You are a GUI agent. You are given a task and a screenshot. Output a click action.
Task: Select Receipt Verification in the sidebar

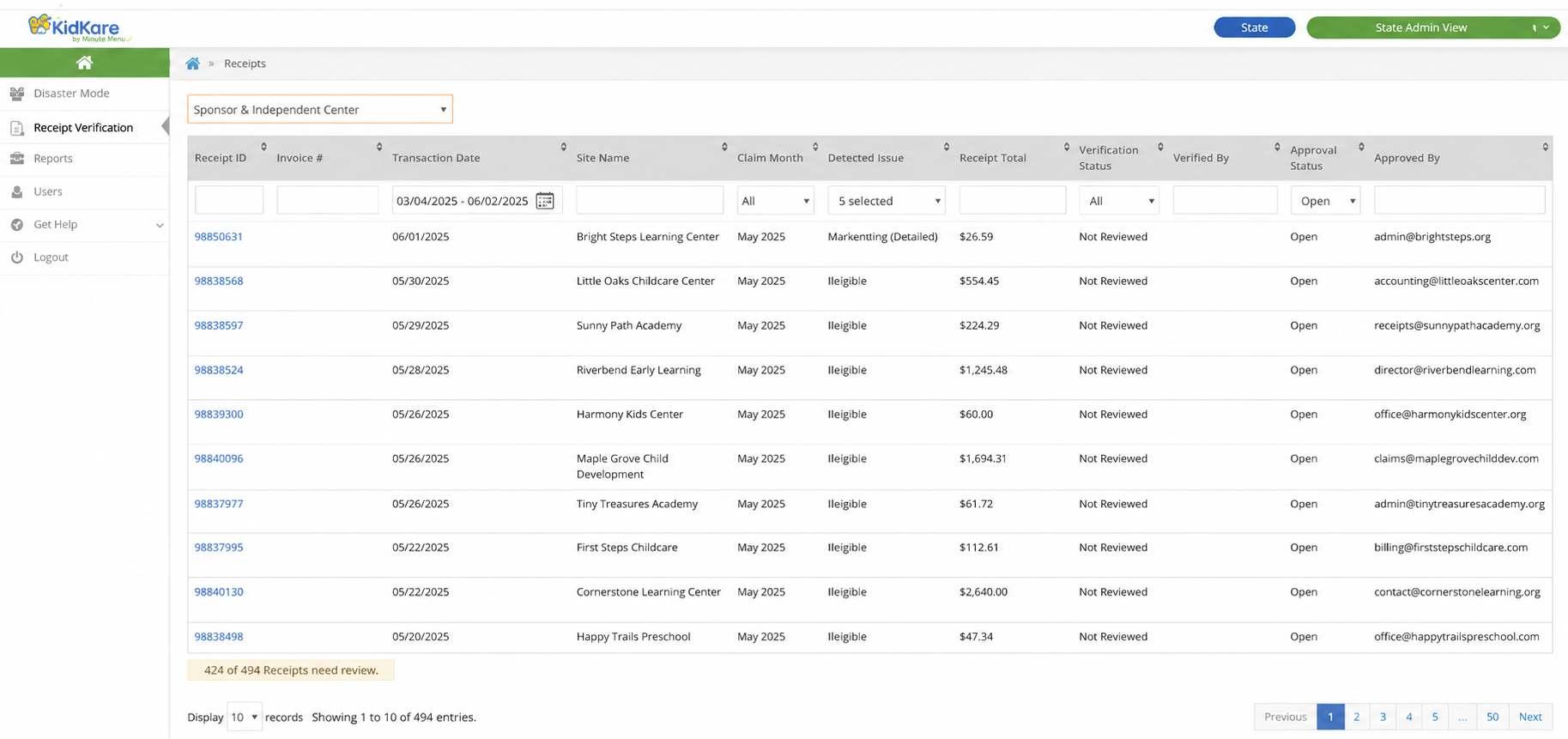tap(83, 128)
